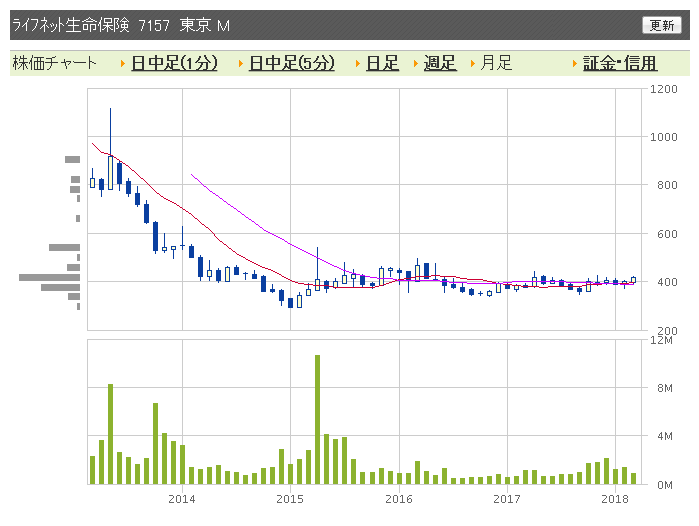Click the second-tallest volume bar in 2013
The width and height of the screenshot is (699, 526).
(x=156, y=444)
